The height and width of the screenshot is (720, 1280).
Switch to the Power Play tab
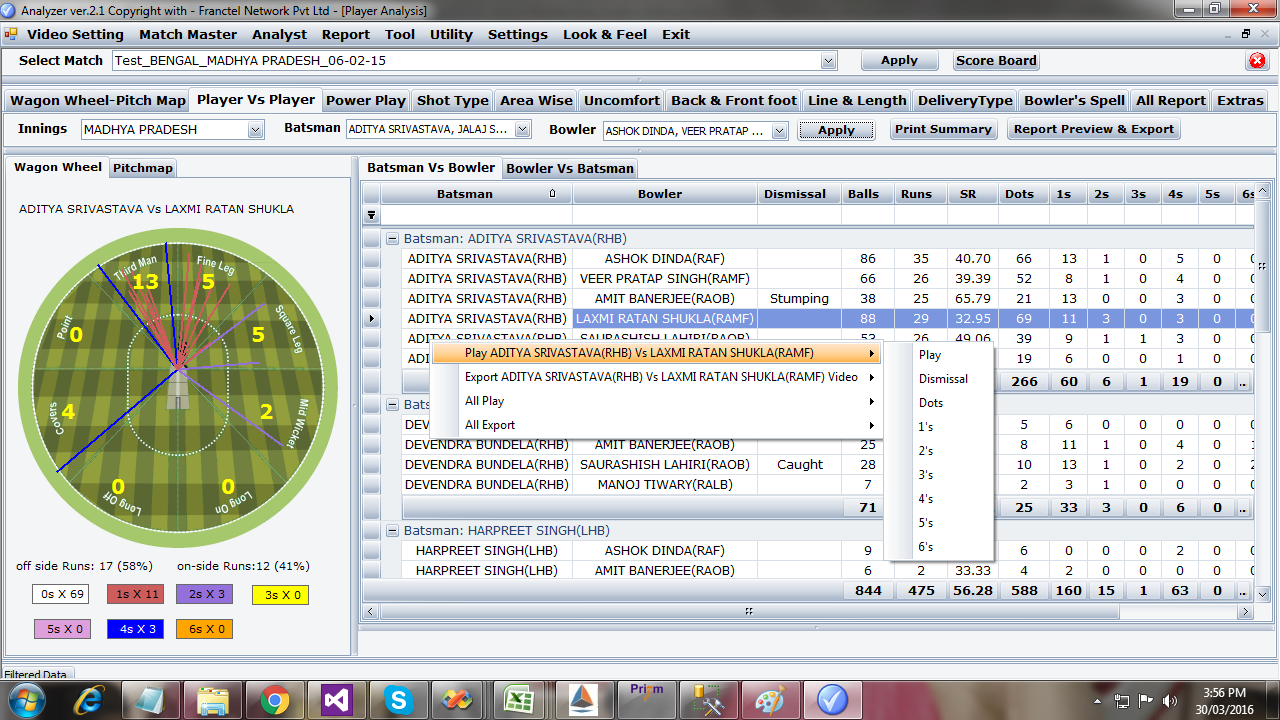tap(366, 100)
